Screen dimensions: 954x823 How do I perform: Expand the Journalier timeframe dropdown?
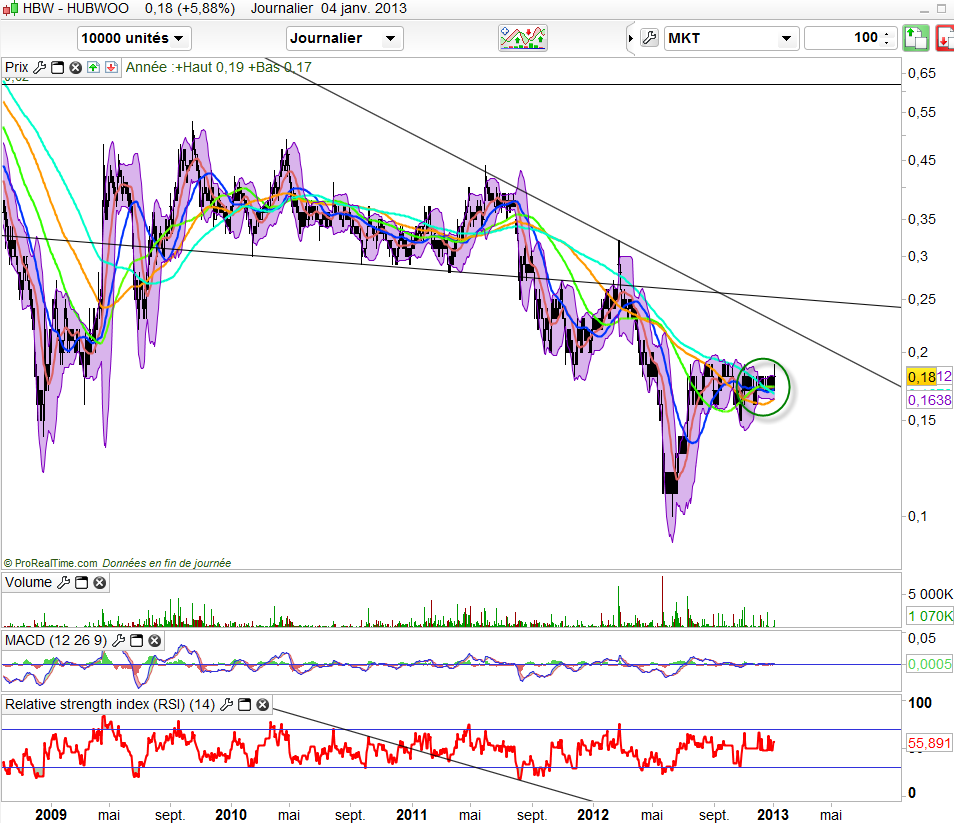[345, 38]
